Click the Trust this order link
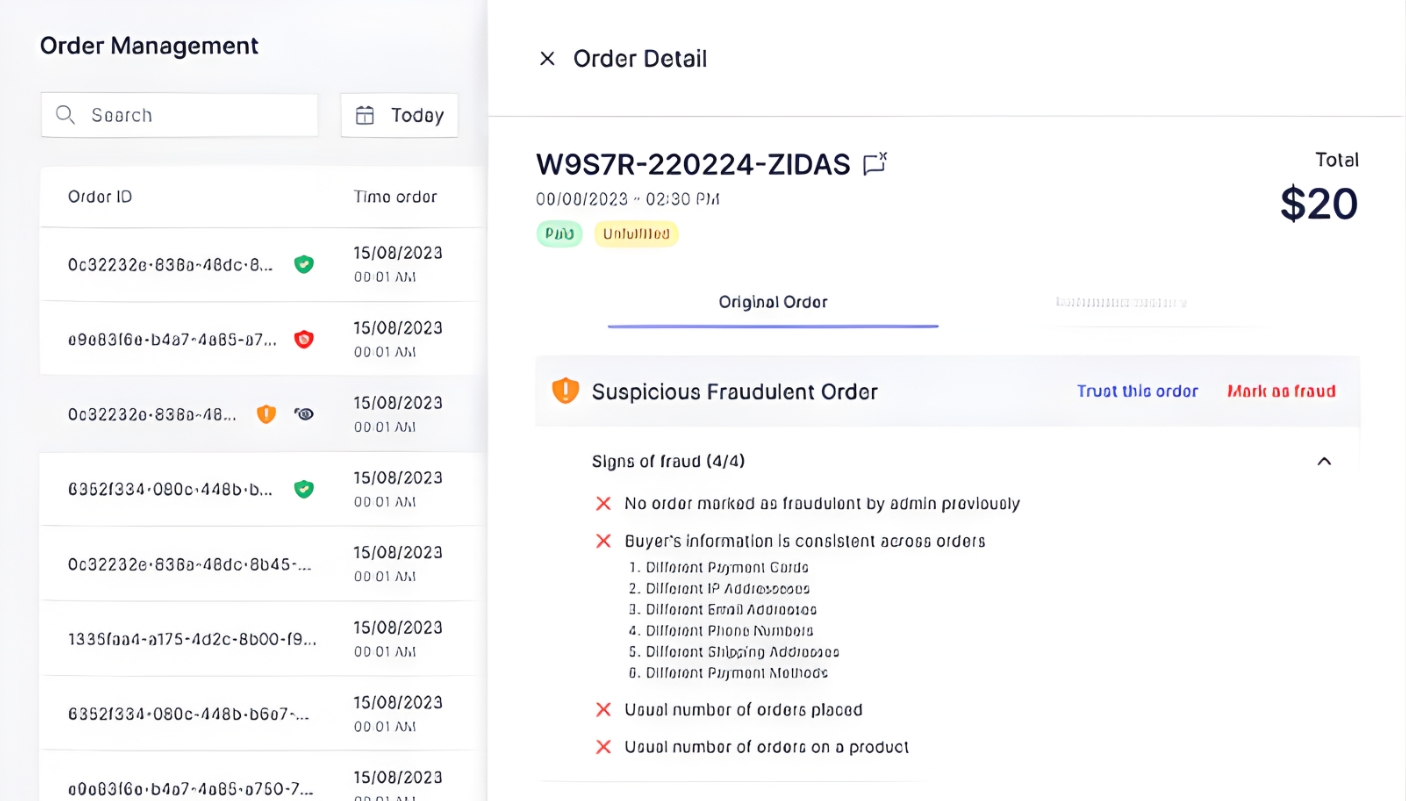1406x801 pixels. (1137, 391)
